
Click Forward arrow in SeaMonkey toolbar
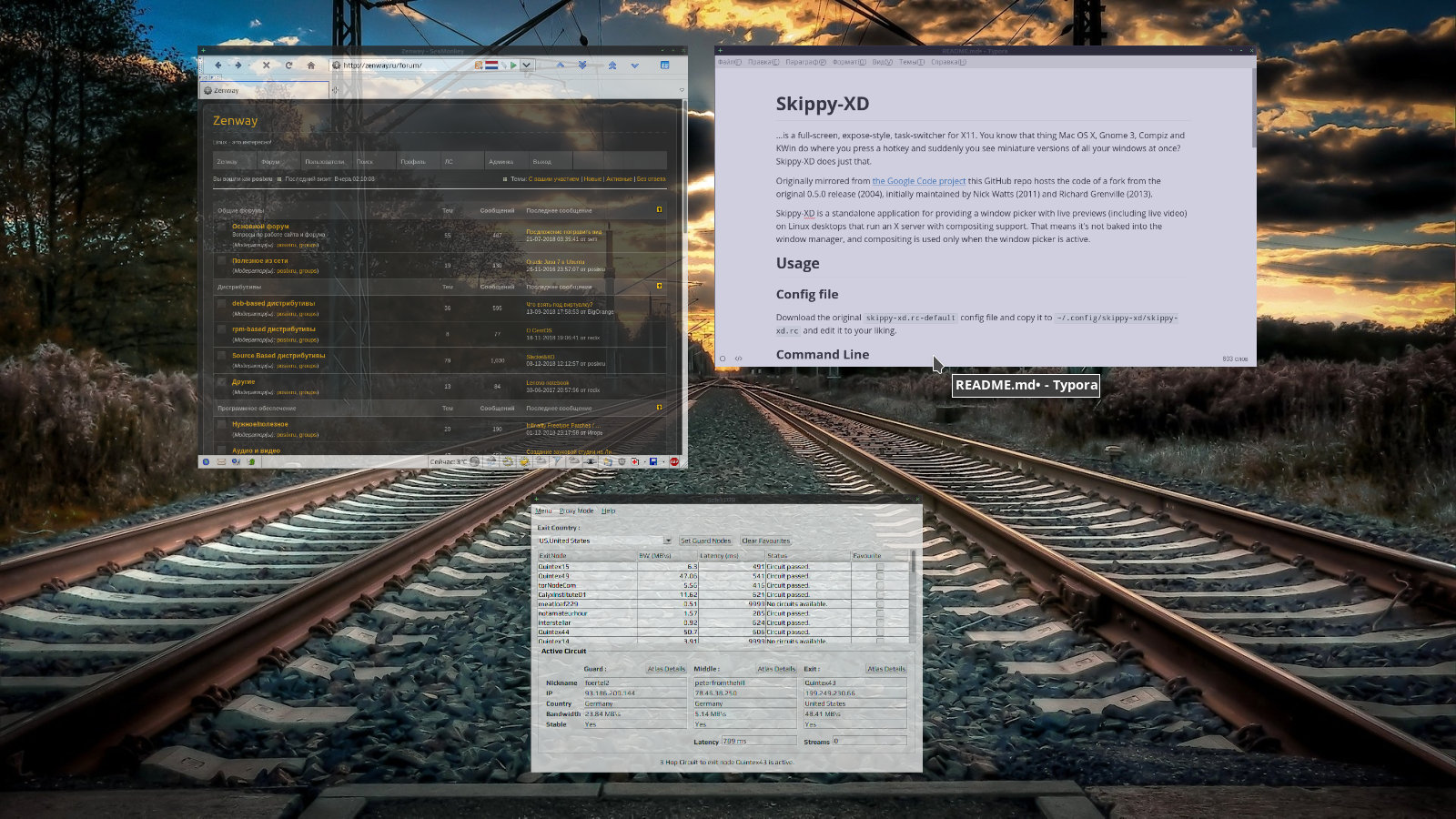238,66
